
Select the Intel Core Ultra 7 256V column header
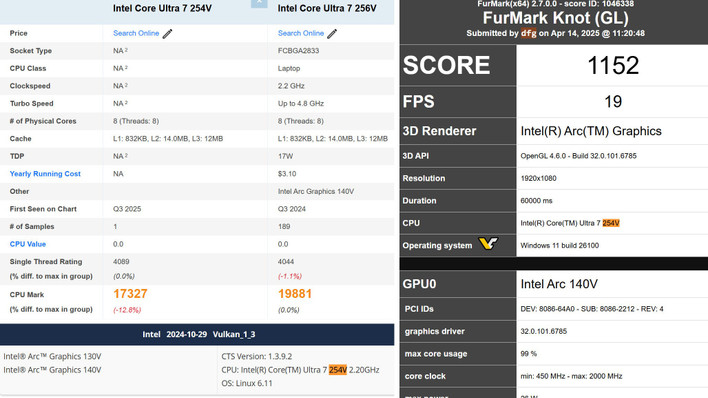pos(327,9)
